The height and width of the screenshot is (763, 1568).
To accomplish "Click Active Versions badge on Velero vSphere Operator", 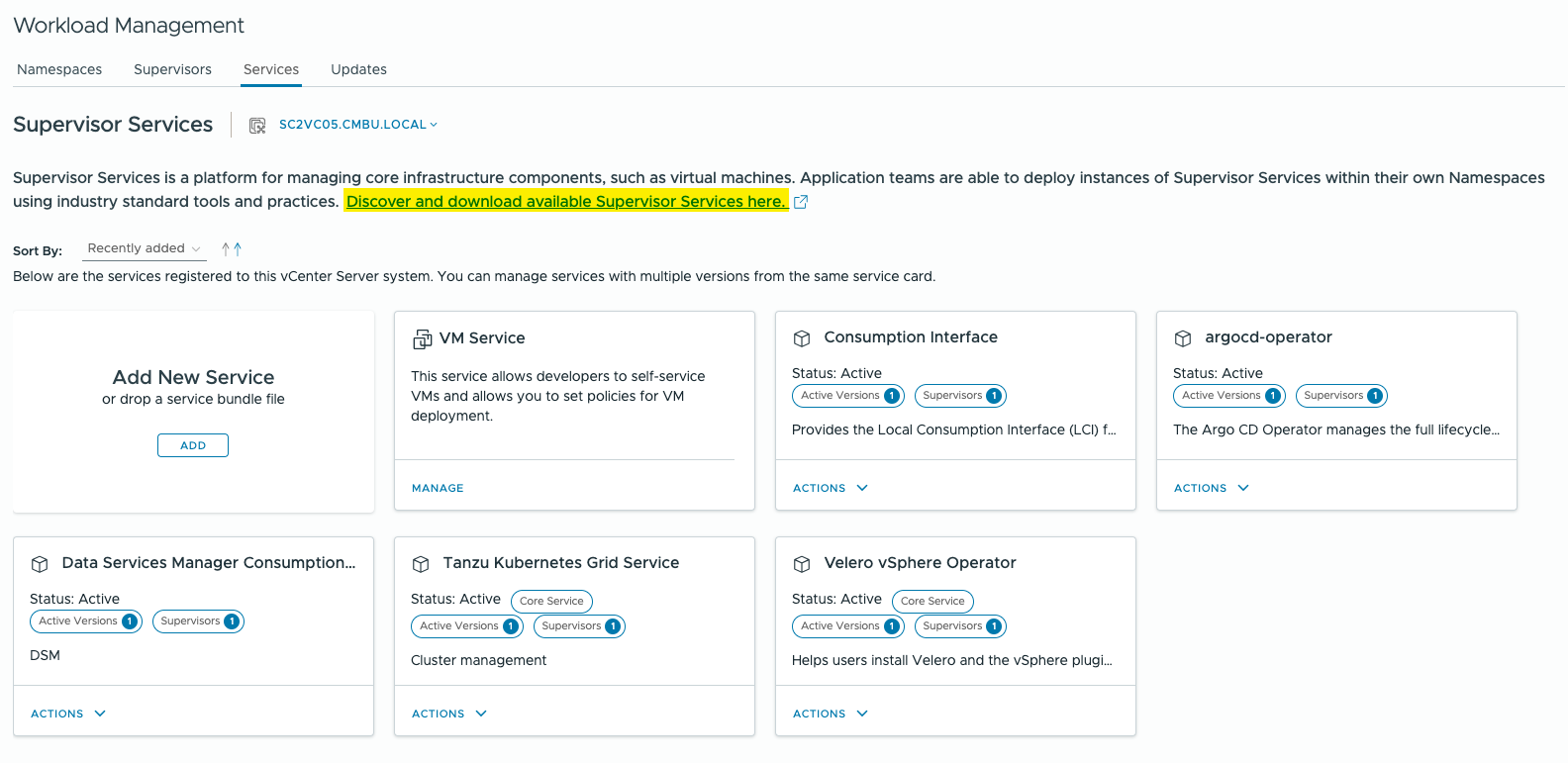I will (x=848, y=626).
